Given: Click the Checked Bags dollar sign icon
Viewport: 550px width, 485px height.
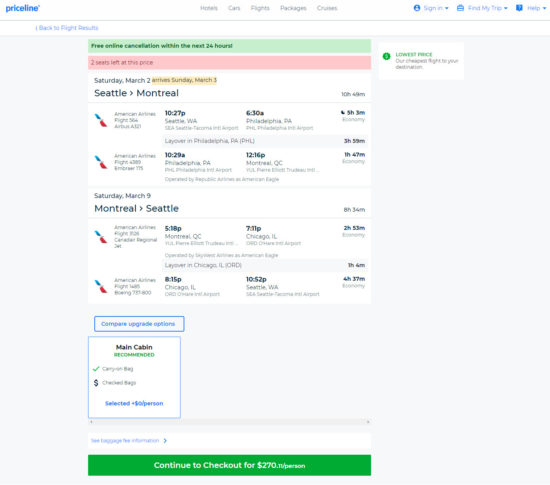Looking at the screenshot, I should pyautogui.click(x=96, y=383).
